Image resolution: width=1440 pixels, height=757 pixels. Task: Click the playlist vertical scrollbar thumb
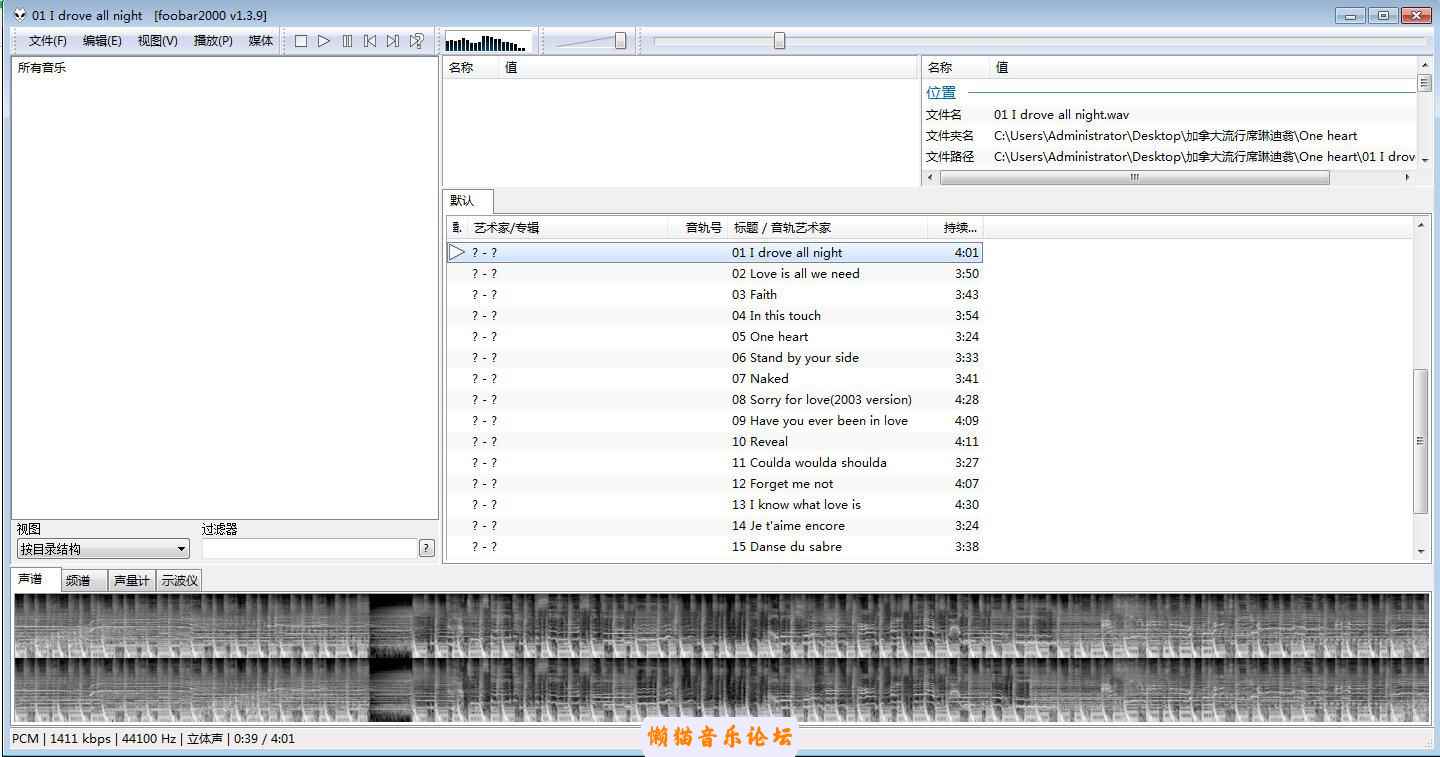[1421, 441]
